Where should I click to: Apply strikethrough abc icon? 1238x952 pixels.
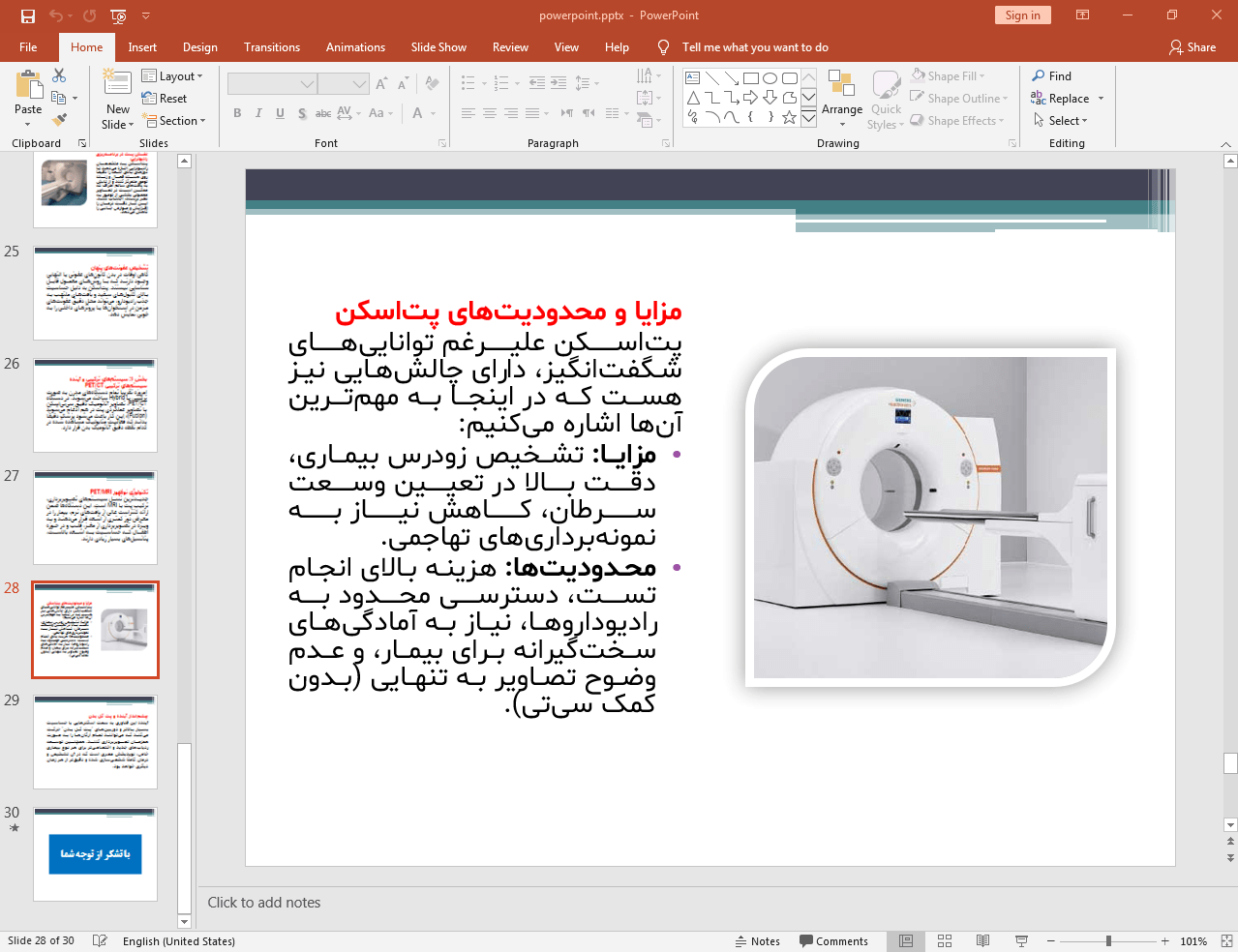point(323,113)
